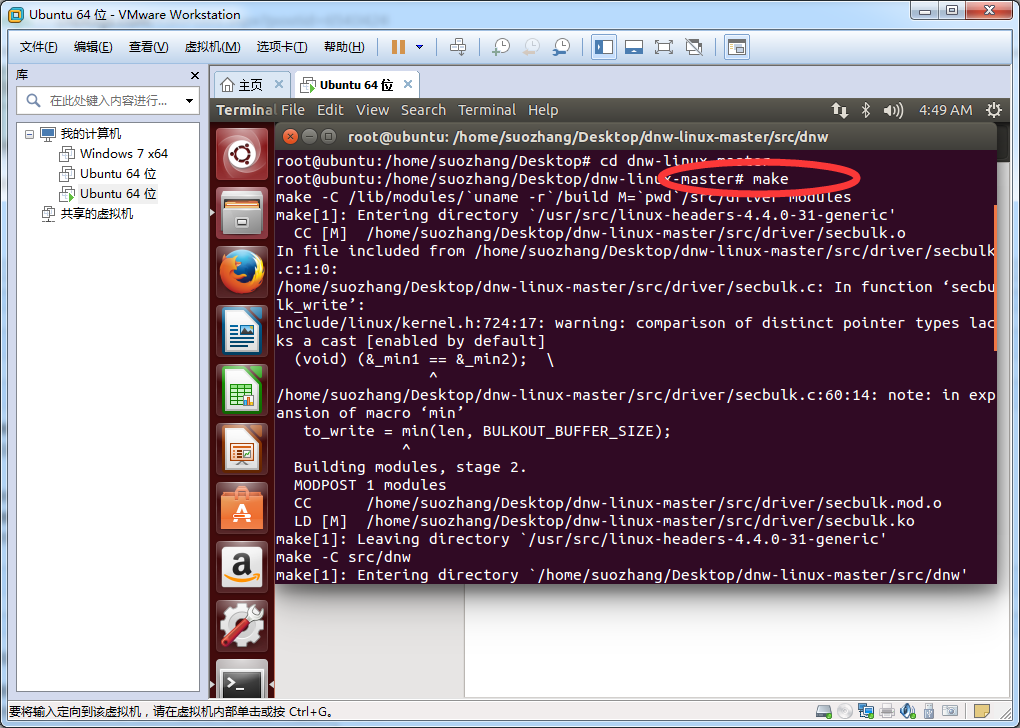Open Ubuntu Software Center

tap(242, 508)
